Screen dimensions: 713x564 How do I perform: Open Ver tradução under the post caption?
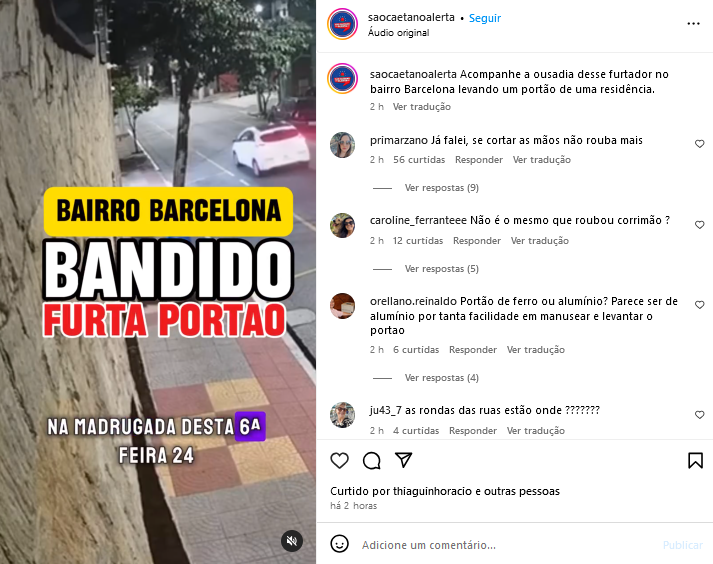pyautogui.click(x=422, y=107)
